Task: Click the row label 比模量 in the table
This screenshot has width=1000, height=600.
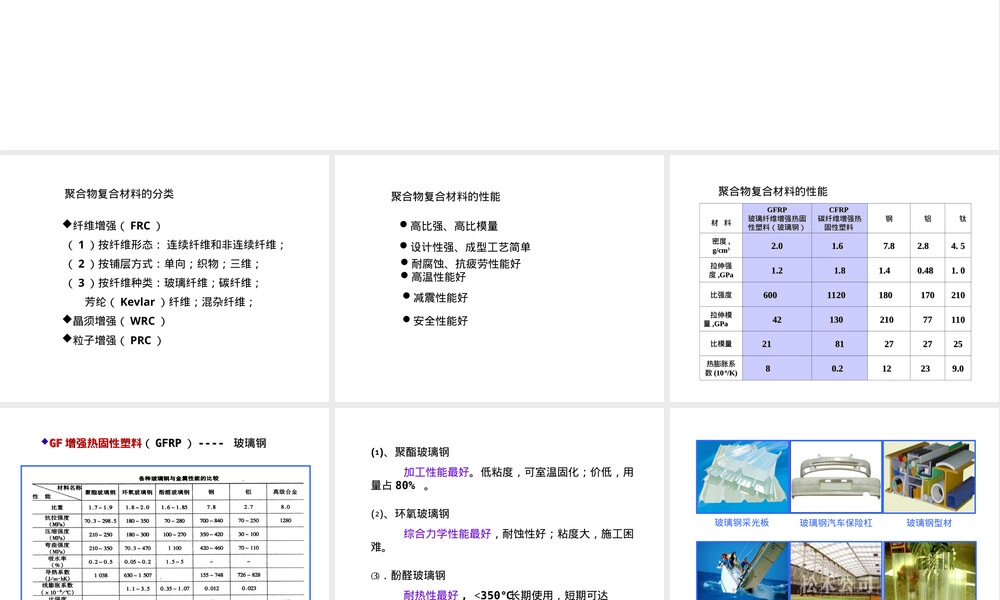Action: [721, 344]
